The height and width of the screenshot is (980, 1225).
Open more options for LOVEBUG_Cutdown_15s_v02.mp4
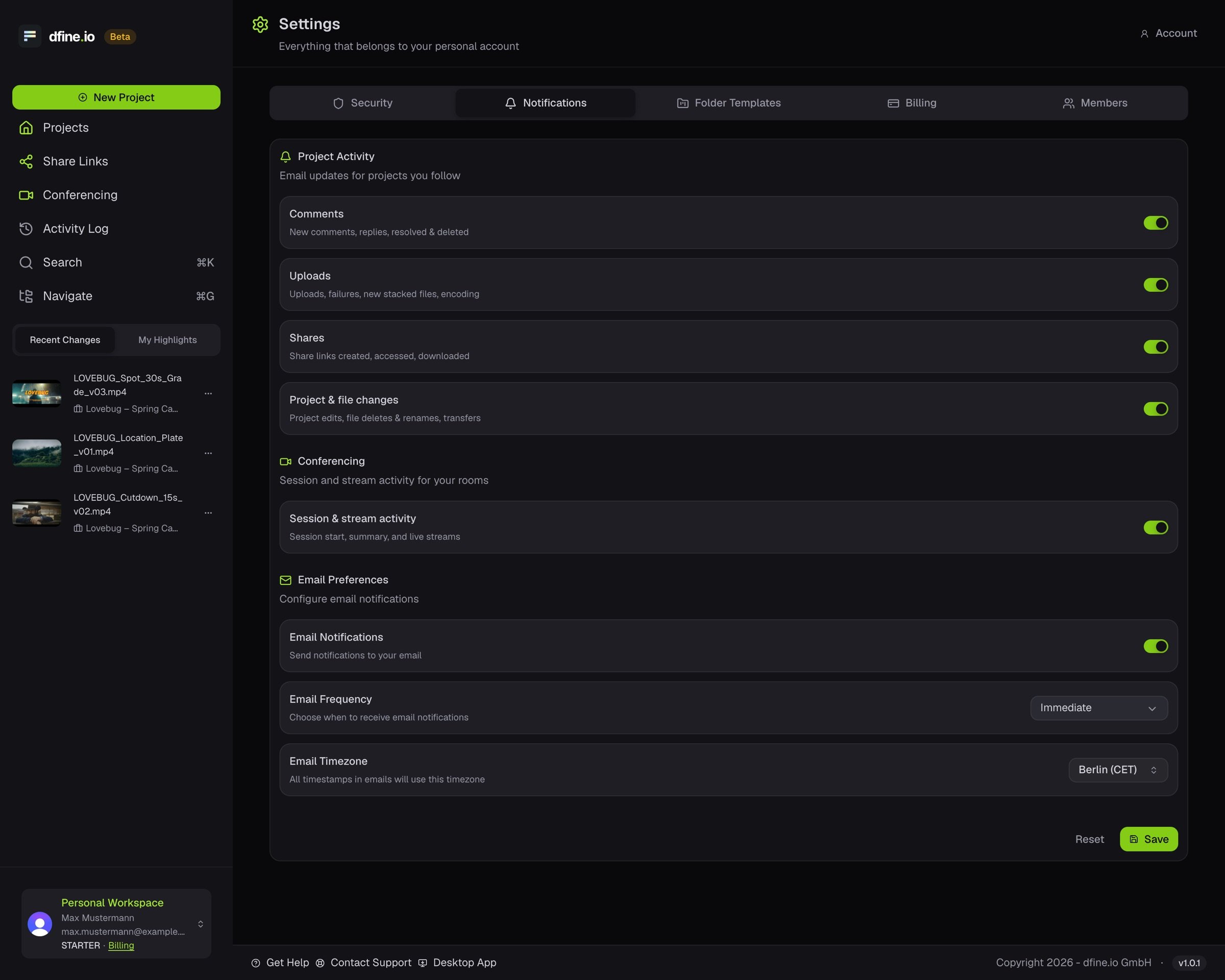click(208, 512)
